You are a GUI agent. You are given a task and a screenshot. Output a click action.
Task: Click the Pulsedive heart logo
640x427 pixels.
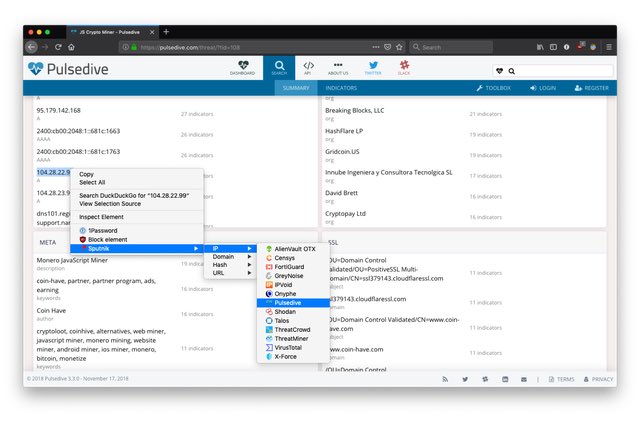(35, 69)
